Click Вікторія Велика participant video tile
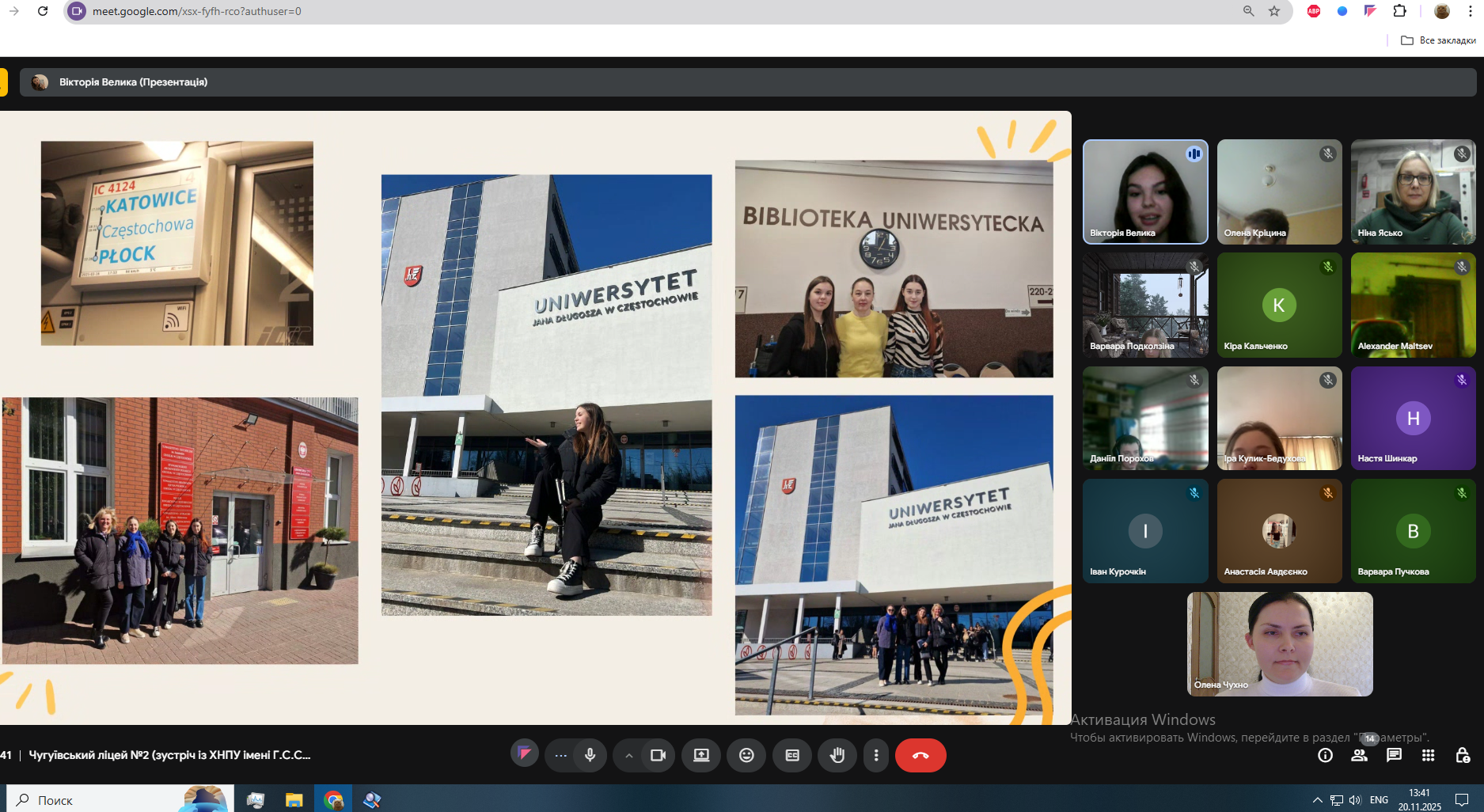Screen dimensions: 1484x812 [x=1144, y=192]
